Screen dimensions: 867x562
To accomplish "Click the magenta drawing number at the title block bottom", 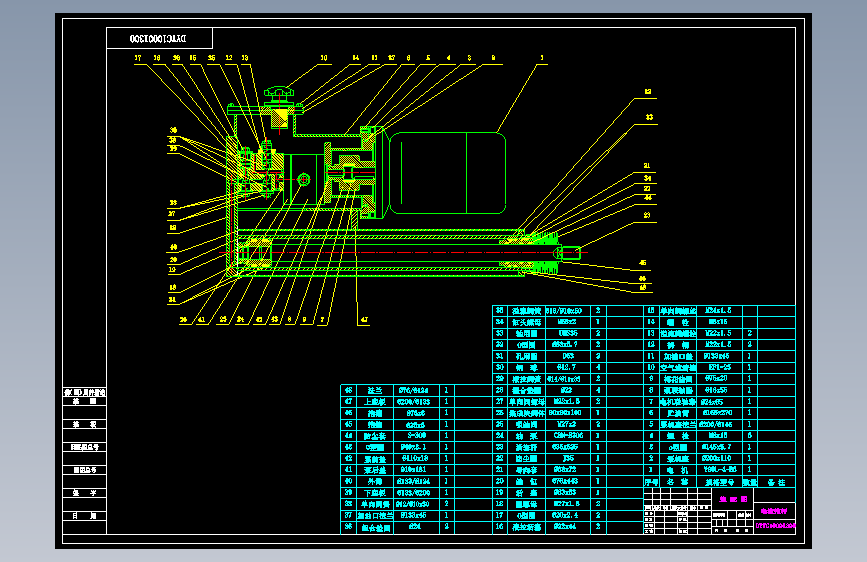I will (x=776, y=526).
